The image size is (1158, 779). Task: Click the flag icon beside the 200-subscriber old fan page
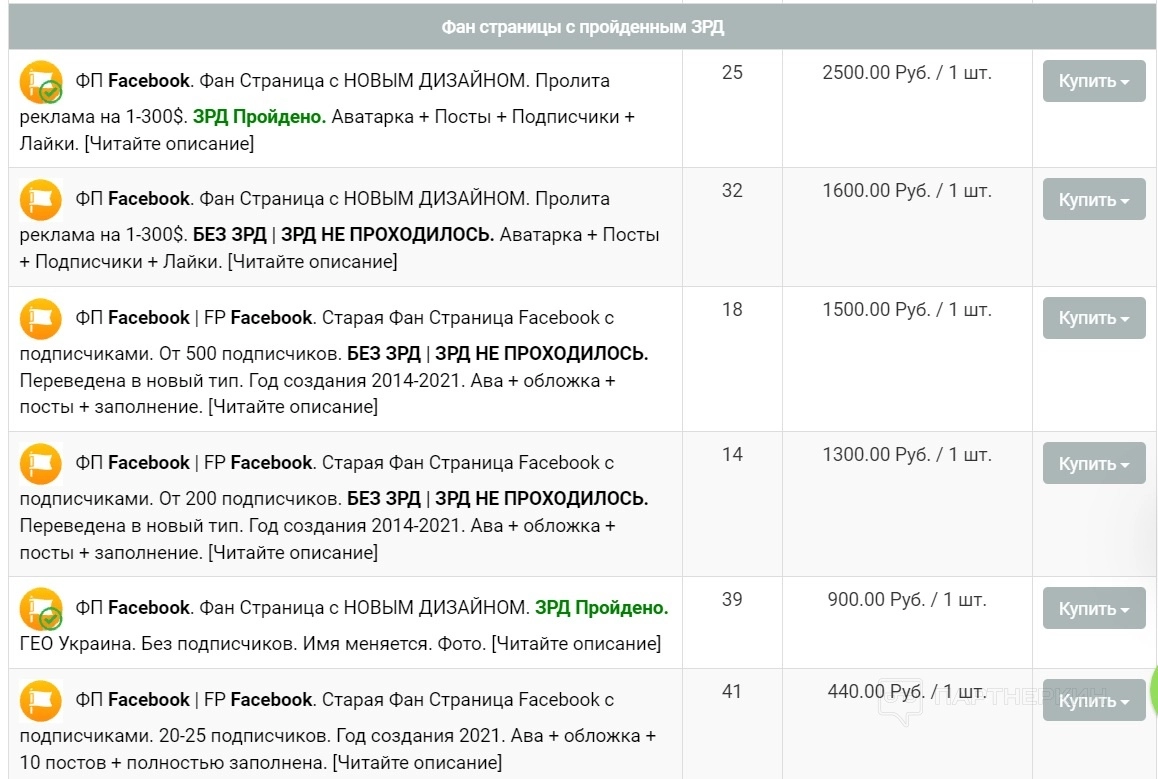tap(41, 464)
